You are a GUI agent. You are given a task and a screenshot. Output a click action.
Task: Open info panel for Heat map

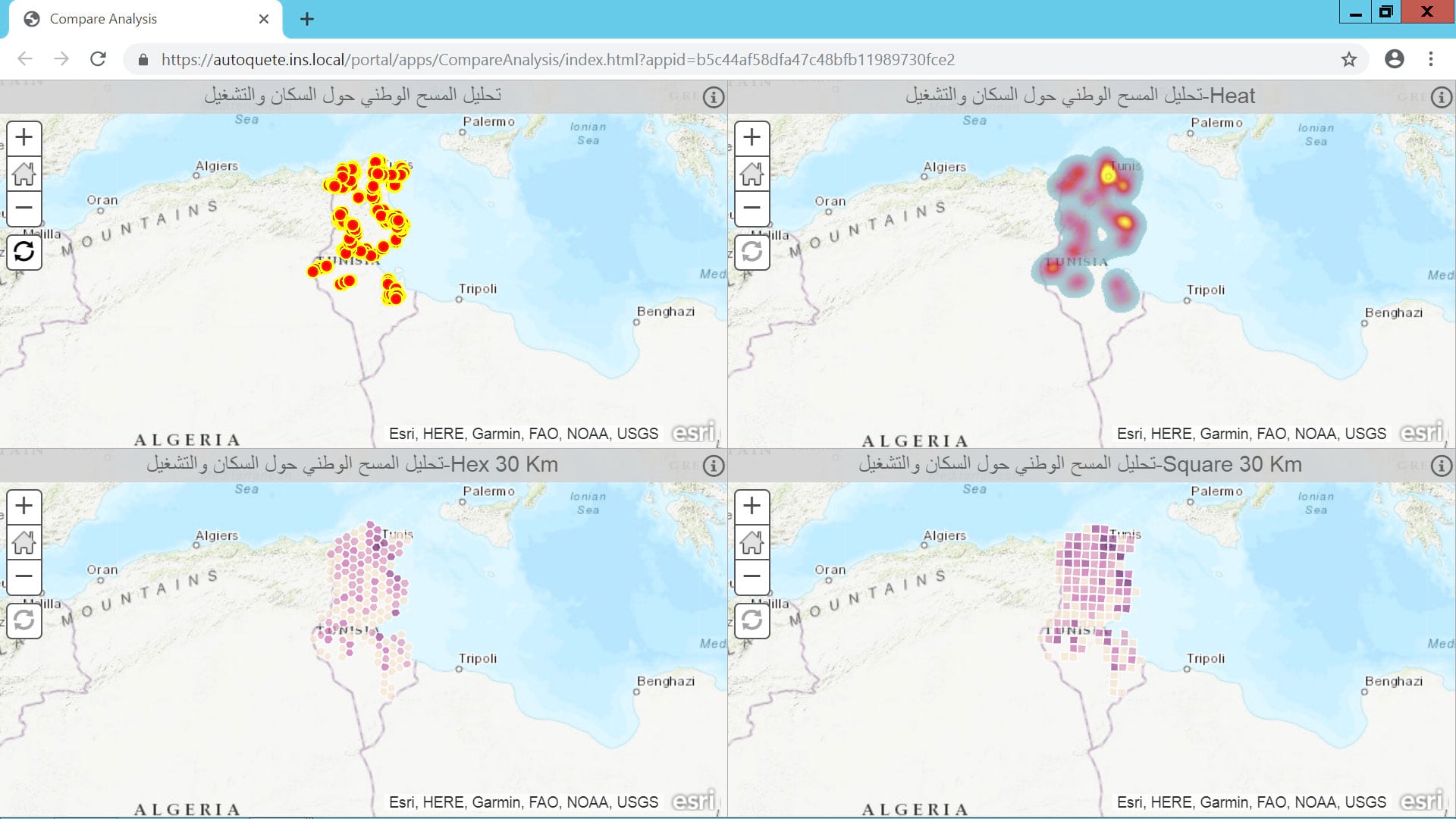point(1441,97)
